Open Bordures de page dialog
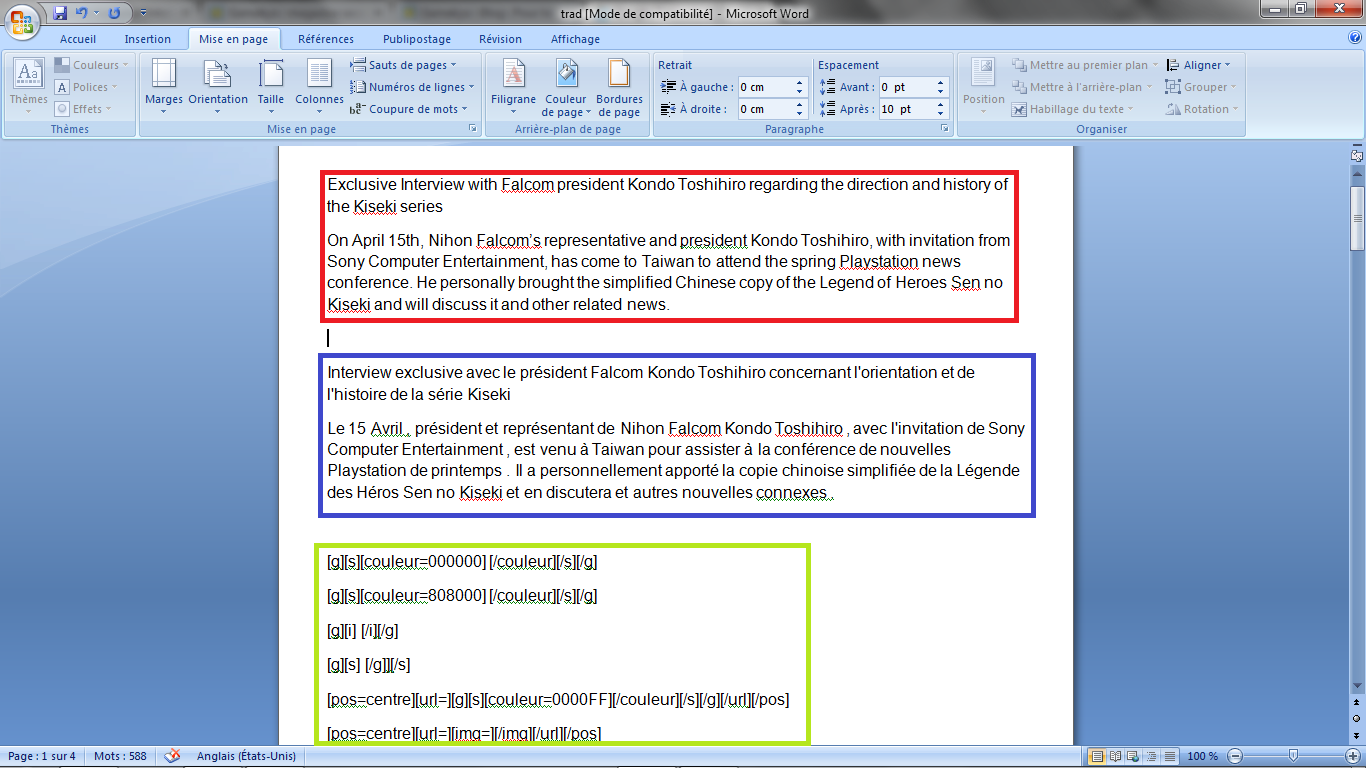Screen dimensions: 1366x768 click(x=620, y=87)
